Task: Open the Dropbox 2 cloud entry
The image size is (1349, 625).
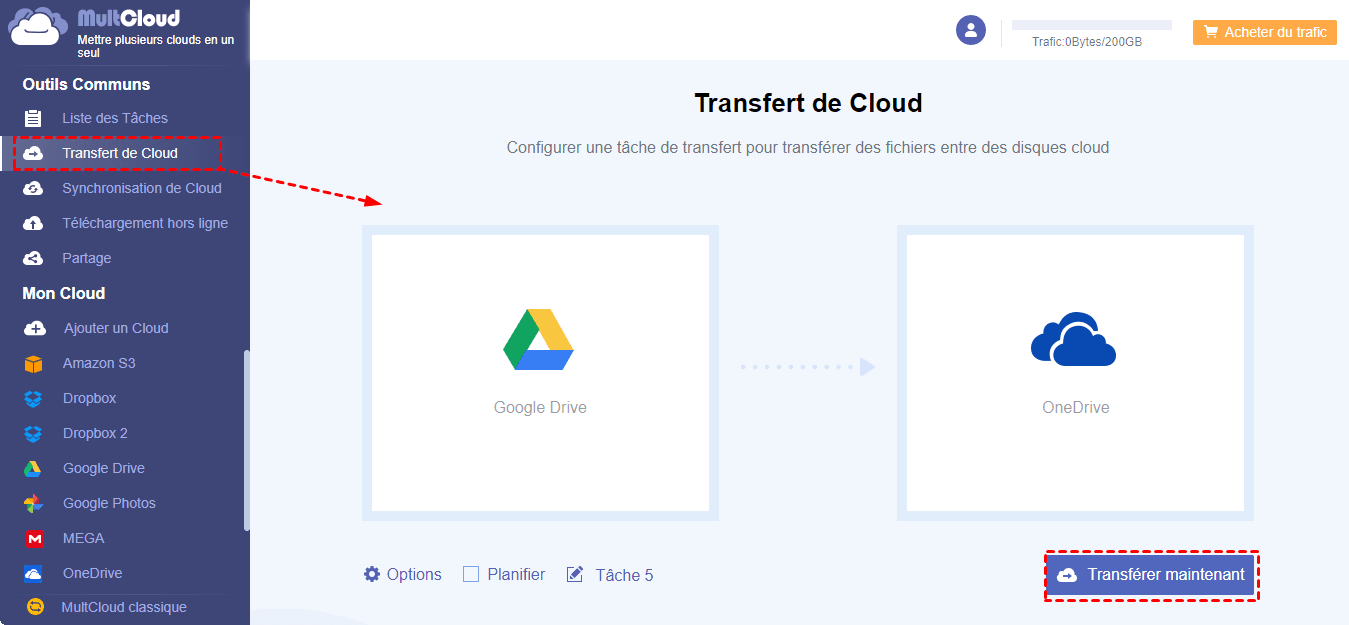Action: (95, 433)
